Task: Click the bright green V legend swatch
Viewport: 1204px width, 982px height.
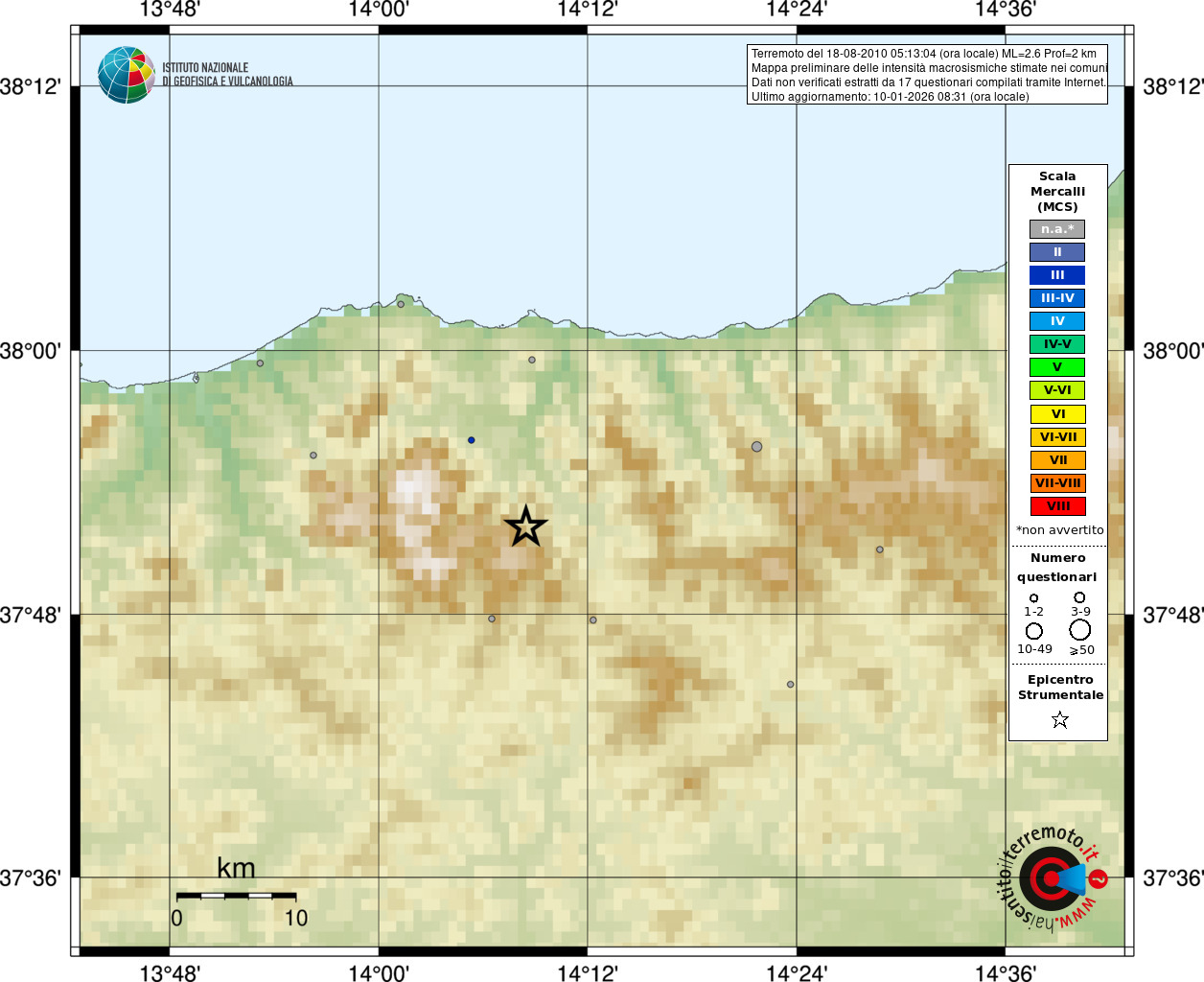Action: pos(1057,367)
